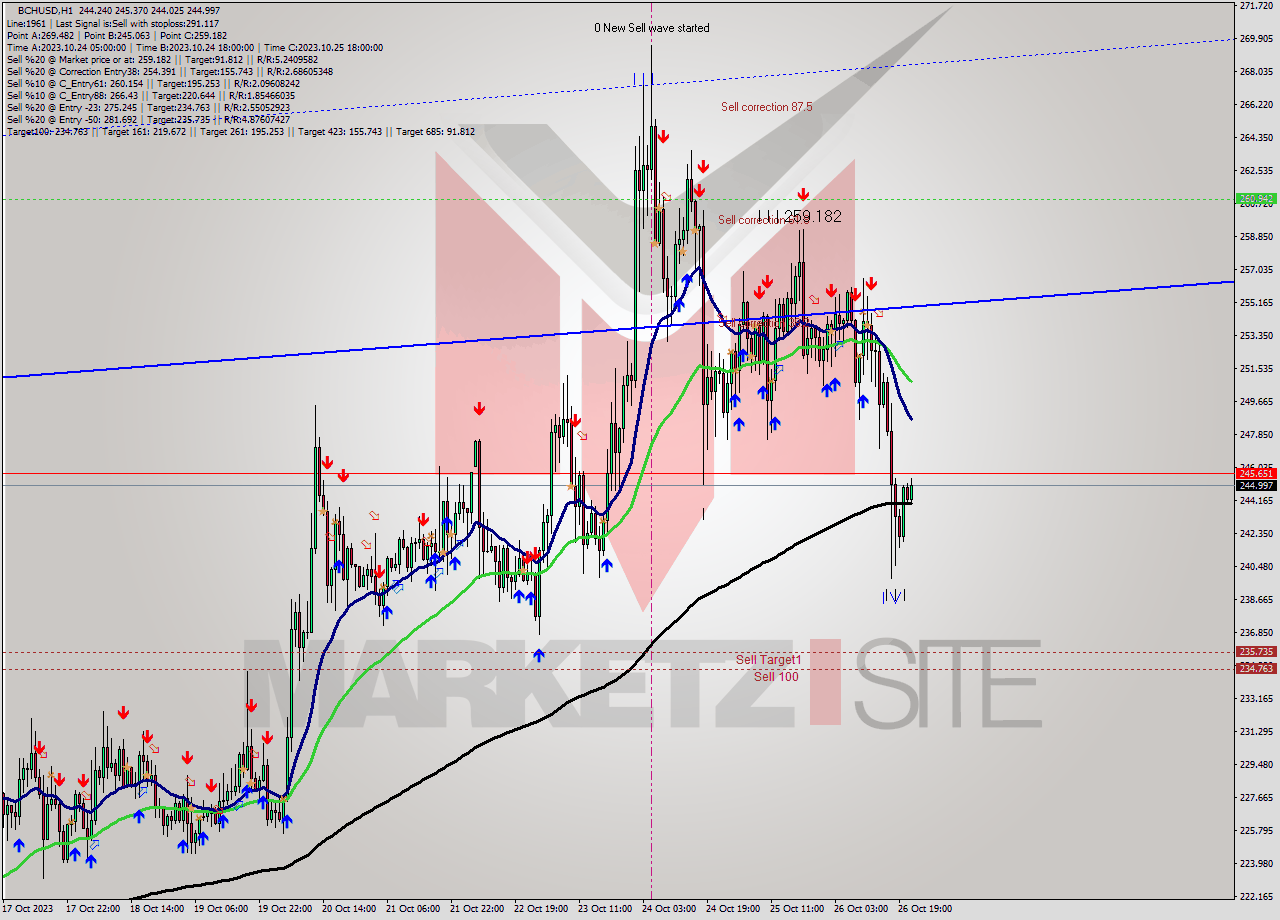
Task: Select the 242.350 price axis label
Action: pyautogui.click(x=1255, y=533)
